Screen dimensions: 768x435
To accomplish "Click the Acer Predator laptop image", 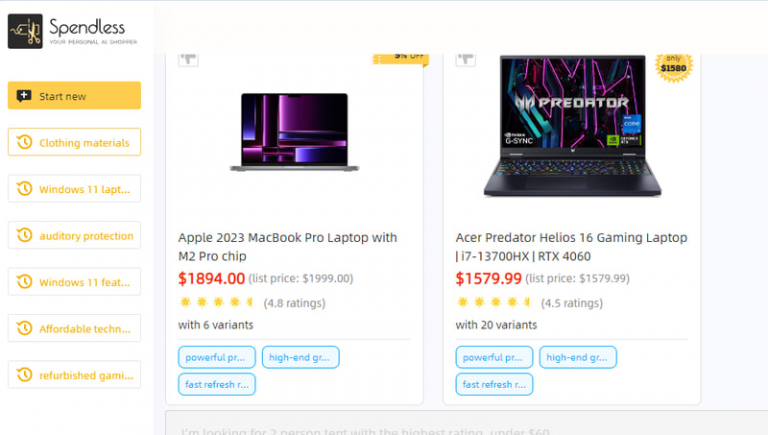I will pos(572,125).
